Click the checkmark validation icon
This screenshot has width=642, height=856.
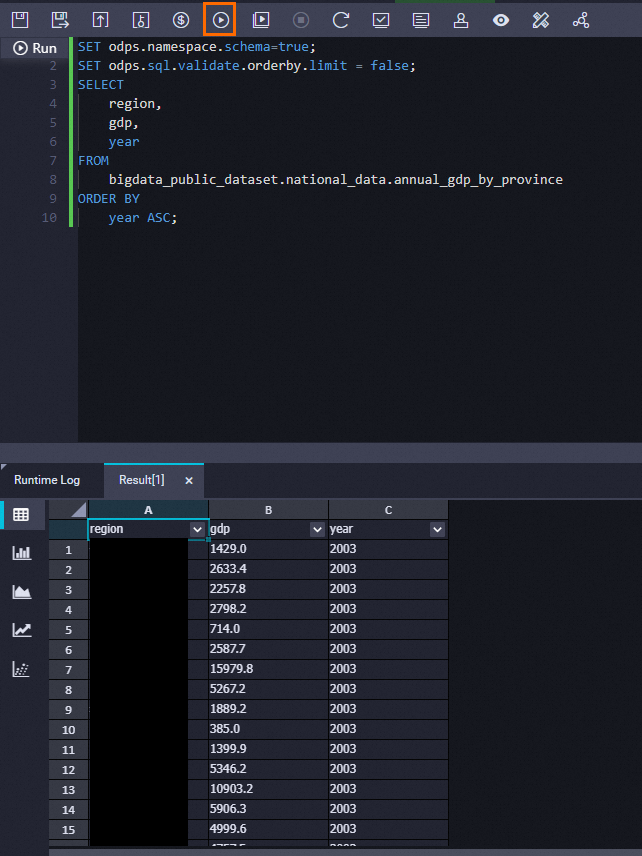click(381, 20)
